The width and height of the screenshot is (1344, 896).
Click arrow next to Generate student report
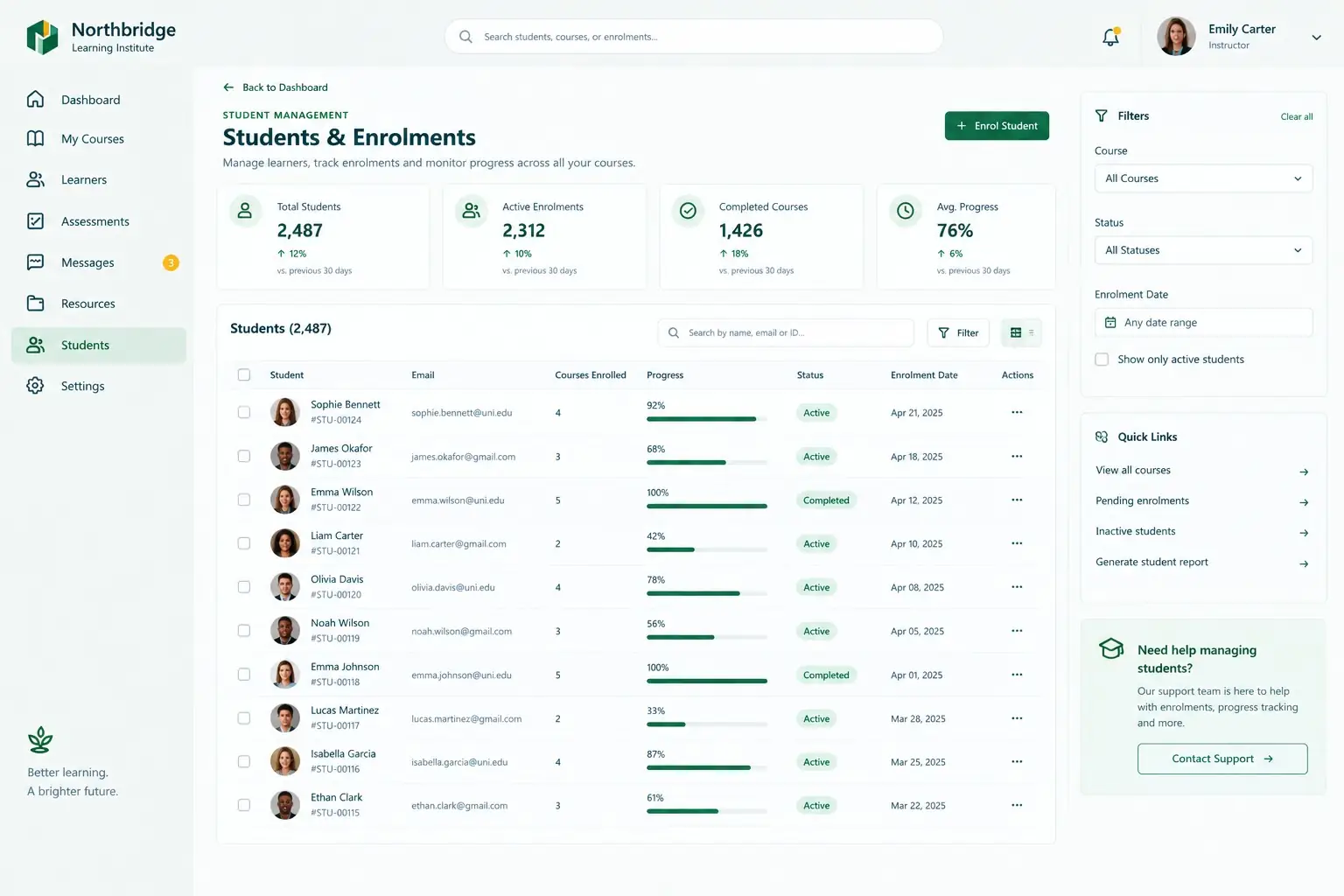[1304, 563]
